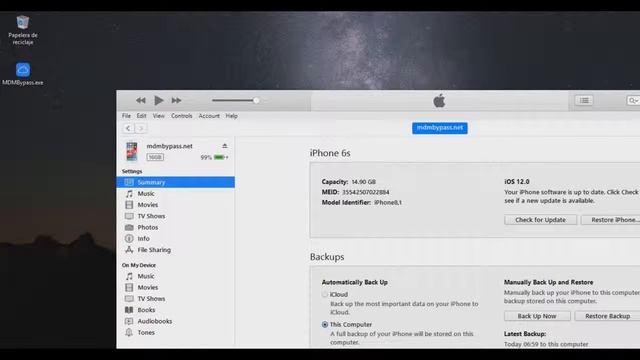Open the Edit menu

(x=141, y=116)
